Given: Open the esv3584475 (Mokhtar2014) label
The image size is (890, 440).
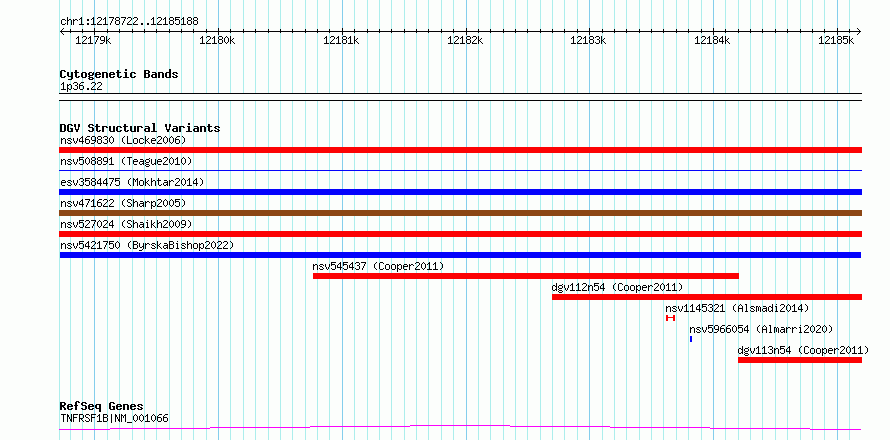Looking at the screenshot, I should tap(132, 182).
